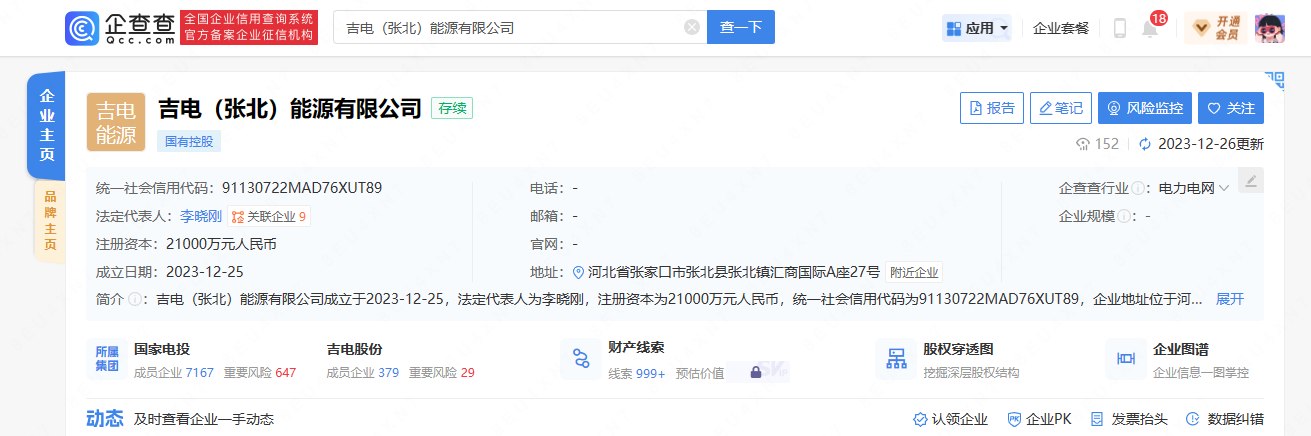Click the 股权穿透图 icon
The height and width of the screenshot is (436, 1311).
[896, 359]
